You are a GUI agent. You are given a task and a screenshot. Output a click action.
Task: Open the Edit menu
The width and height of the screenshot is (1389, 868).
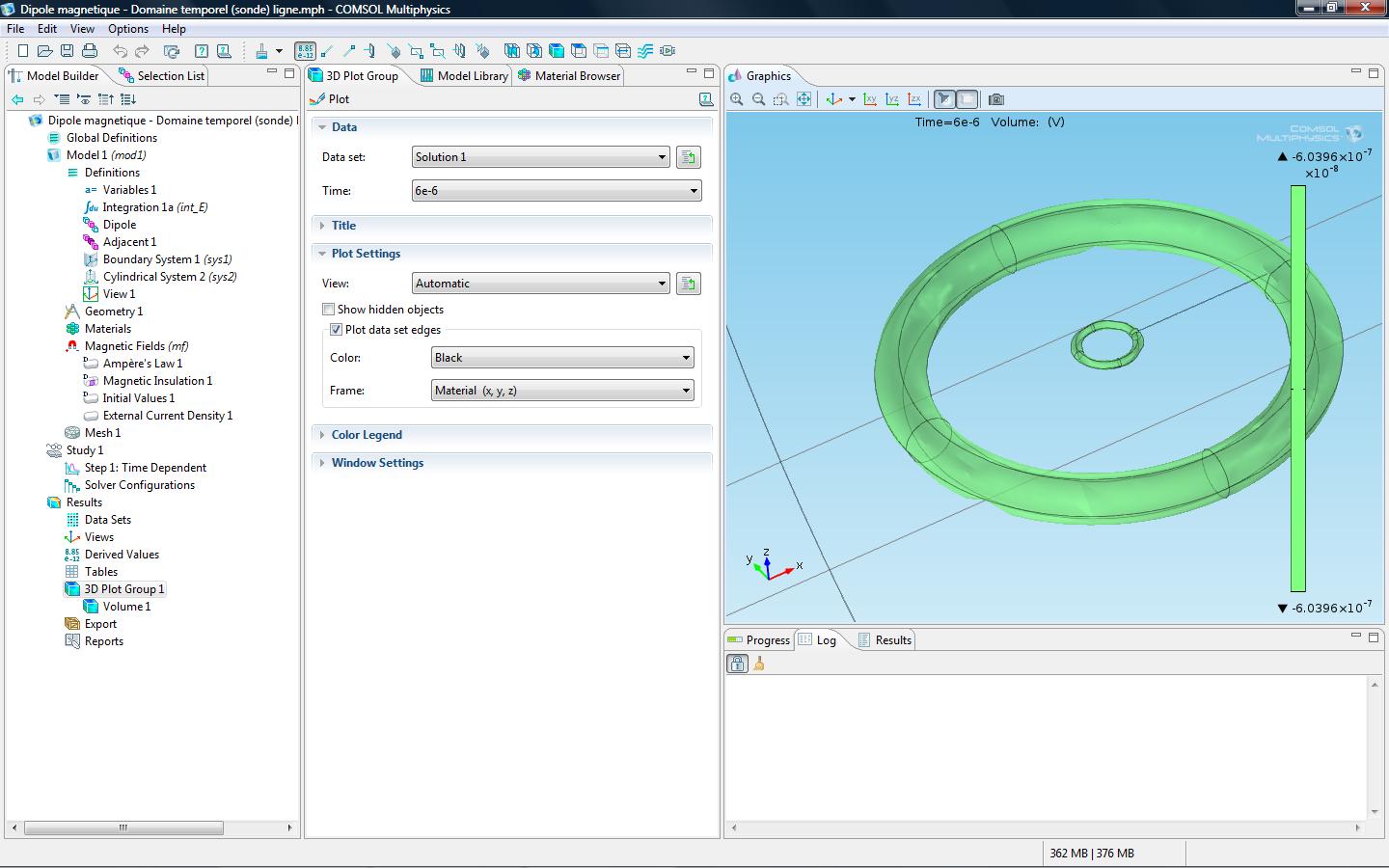[x=47, y=29]
